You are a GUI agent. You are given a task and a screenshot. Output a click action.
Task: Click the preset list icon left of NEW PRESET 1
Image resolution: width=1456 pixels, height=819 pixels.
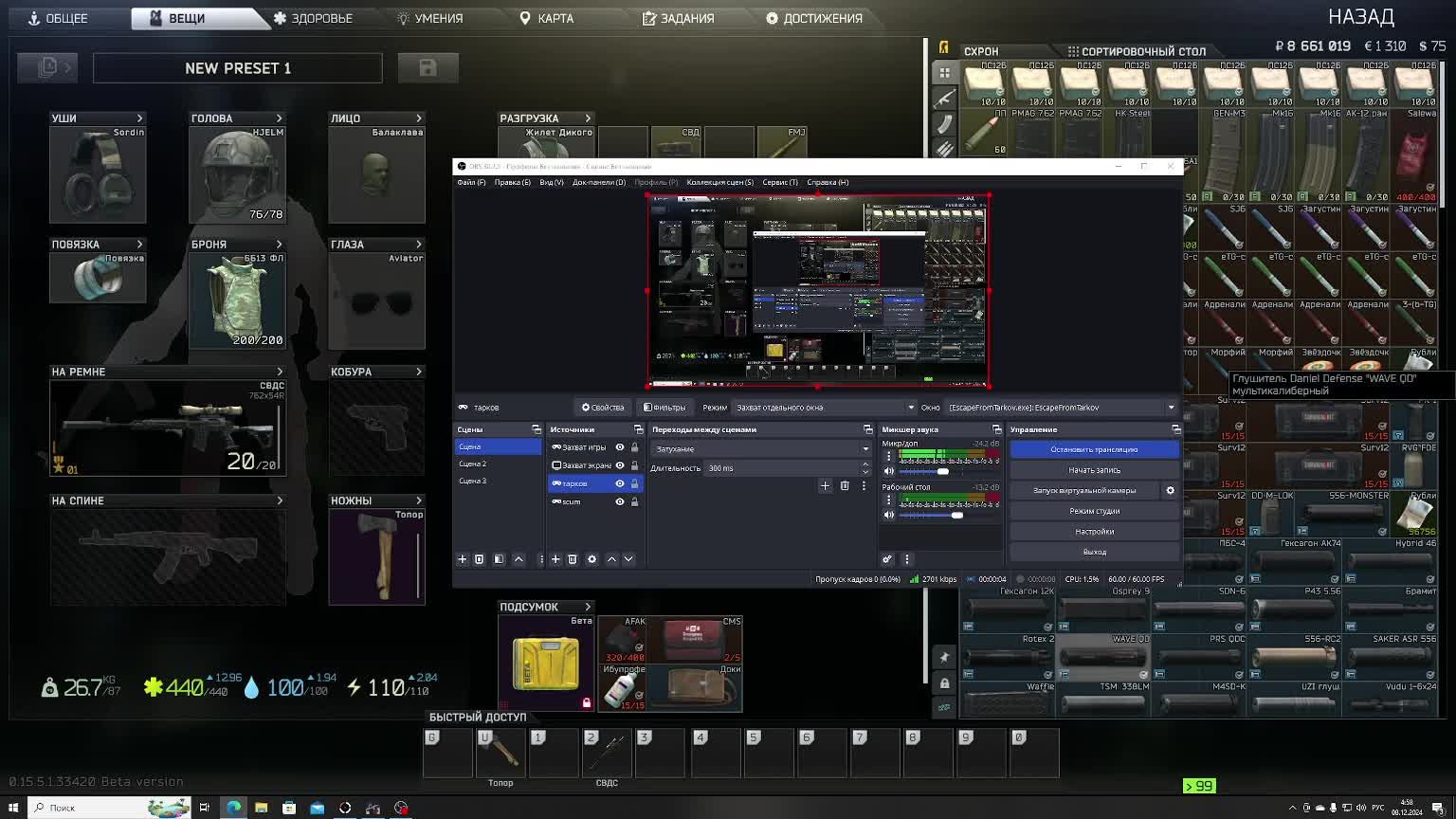tap(48, 67)
